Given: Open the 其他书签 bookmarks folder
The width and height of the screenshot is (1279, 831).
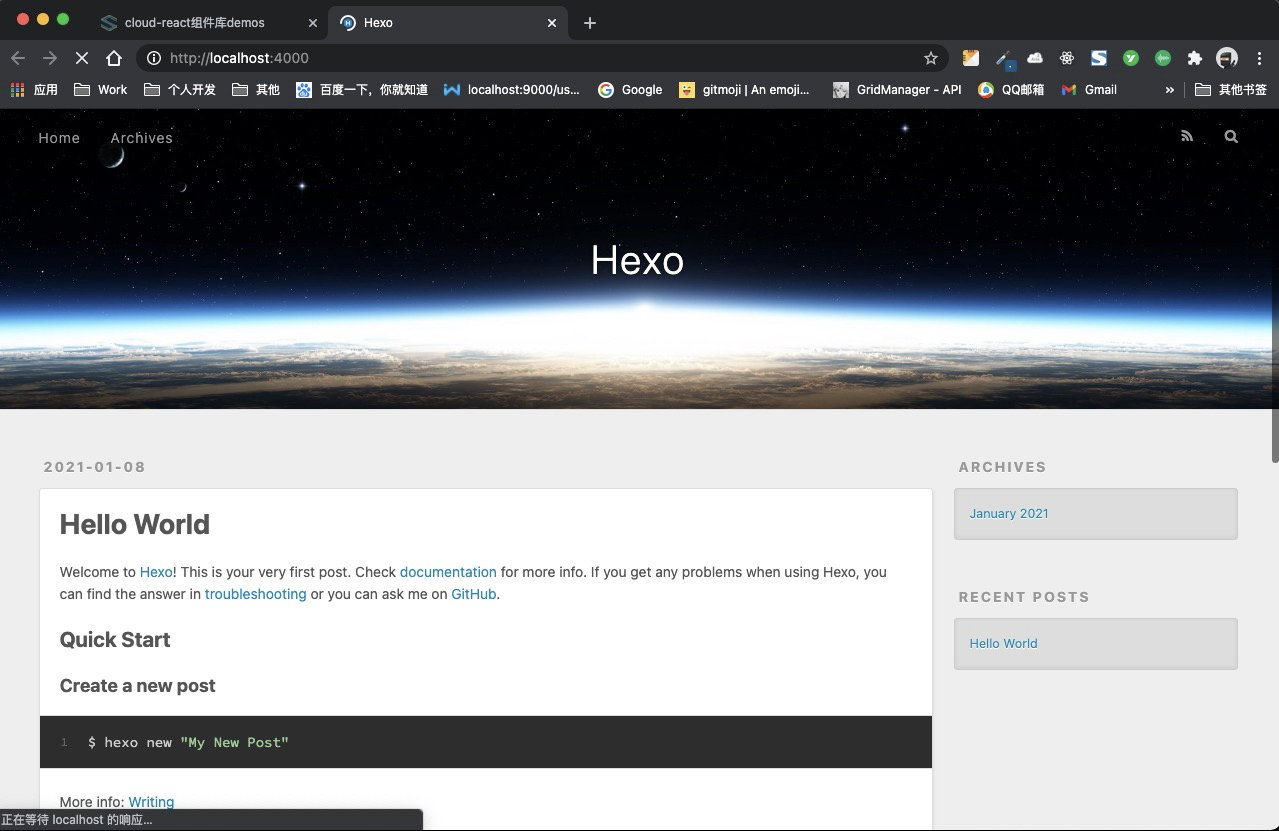Looking at the screenshot, I should coord(1232,90).
